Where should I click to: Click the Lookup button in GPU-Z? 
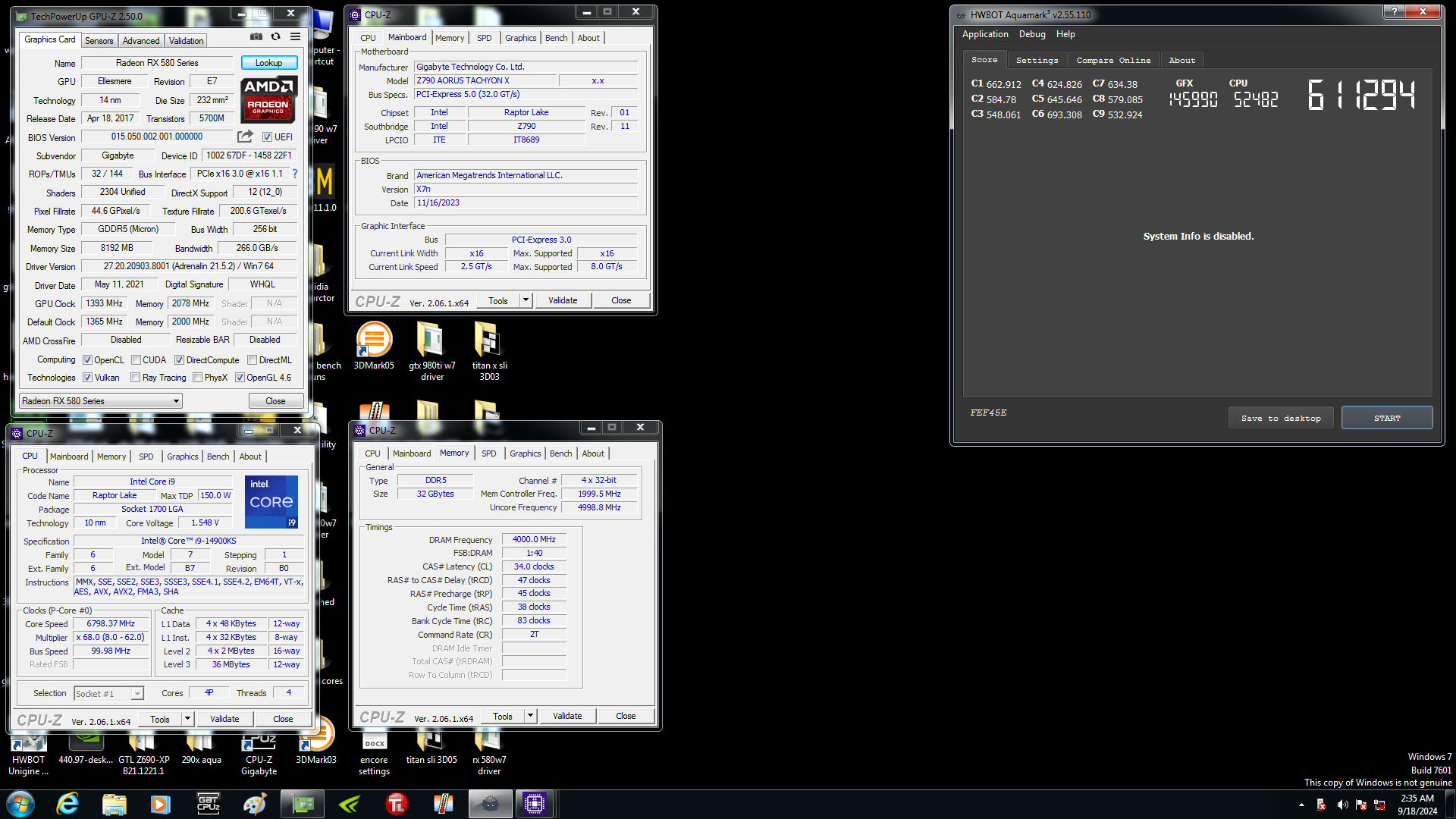click(268, 63)
